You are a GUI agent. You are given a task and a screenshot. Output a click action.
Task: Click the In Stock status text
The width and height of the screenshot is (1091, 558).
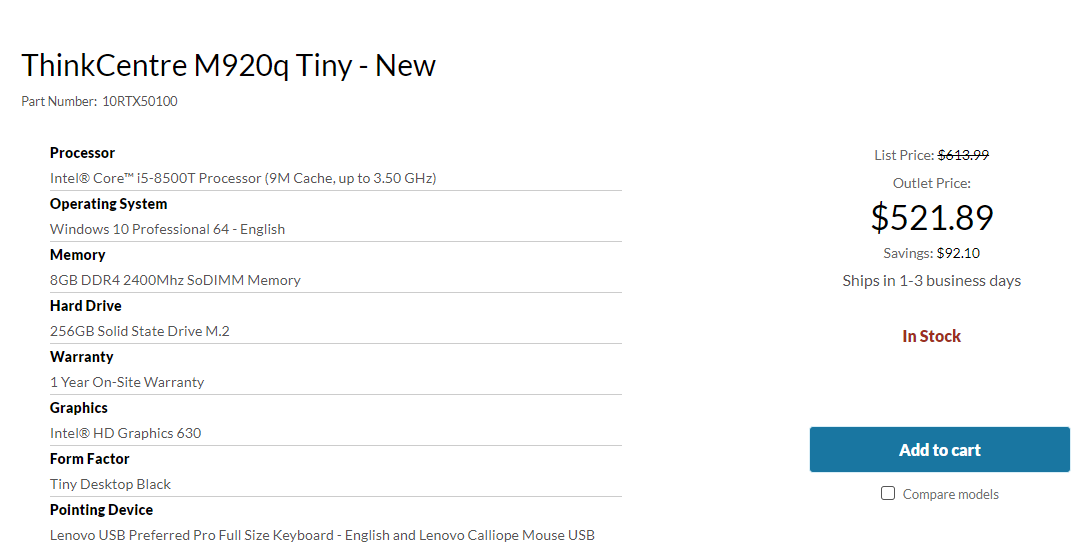(931, 336)
